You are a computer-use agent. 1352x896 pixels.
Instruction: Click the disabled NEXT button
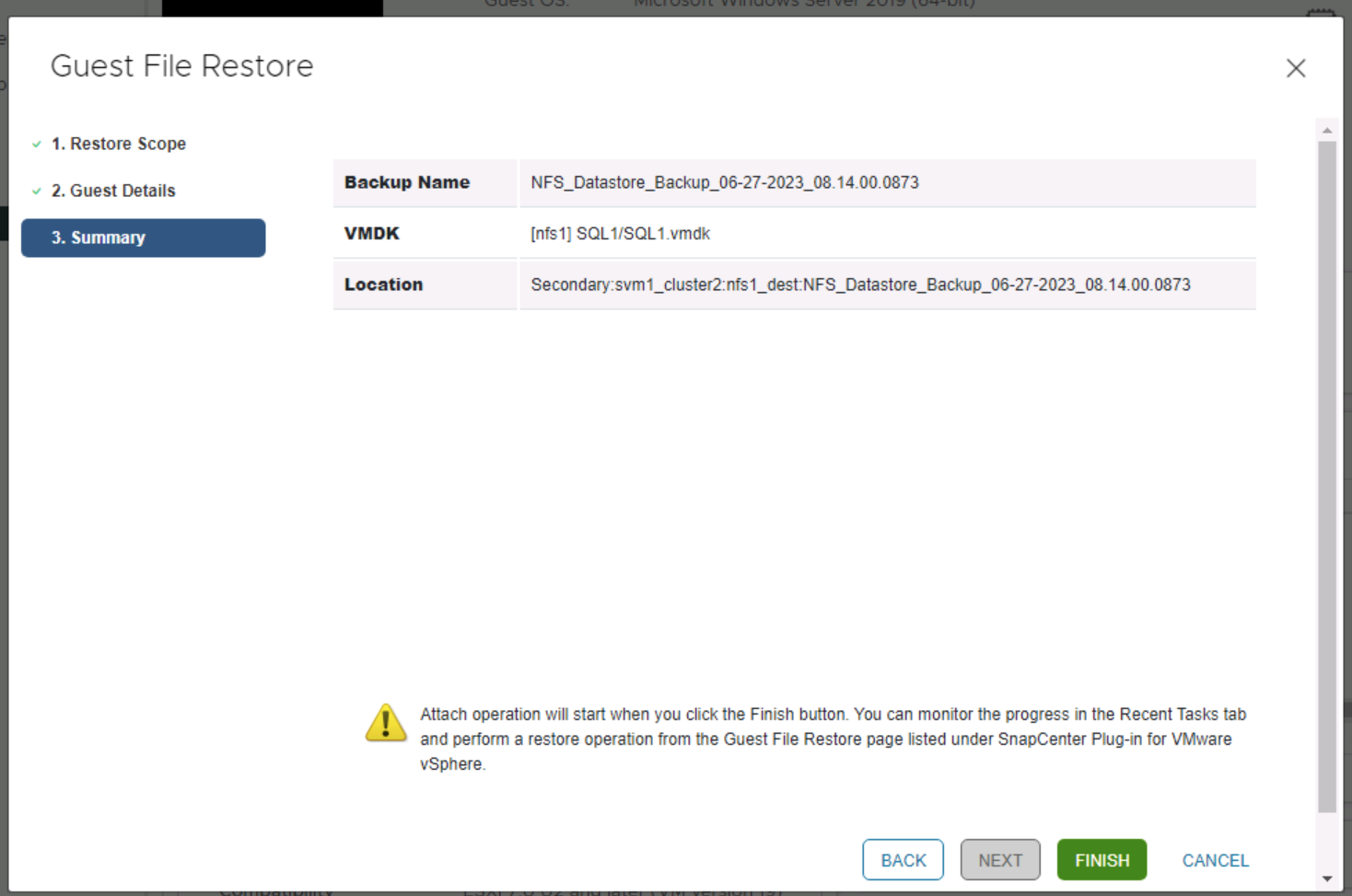pos(1000,859)
